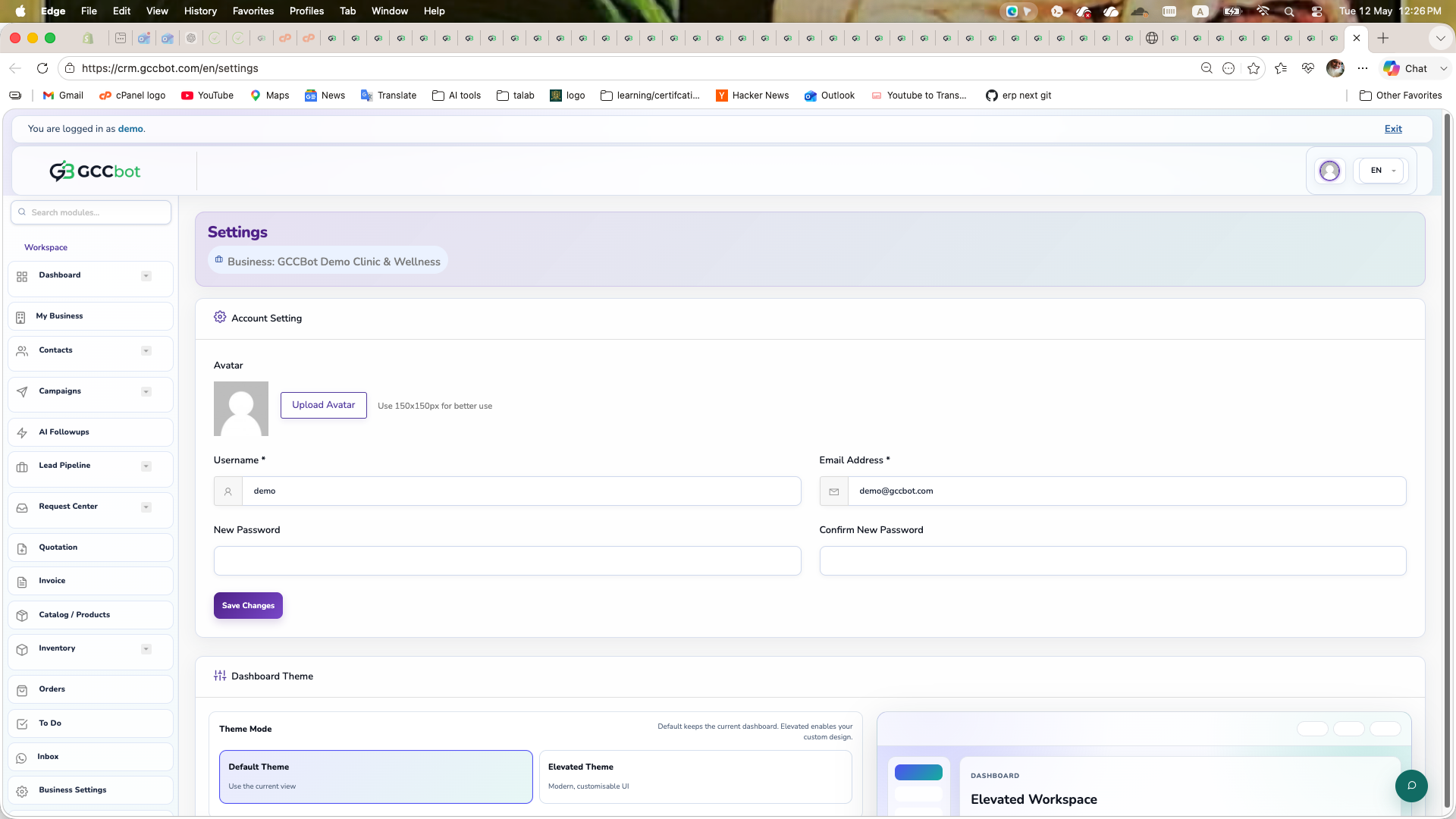Screen dimensions: 1456x819
Task: Click the Inventory cube icon
Action: pyautogui.click(x=22, y=650)
